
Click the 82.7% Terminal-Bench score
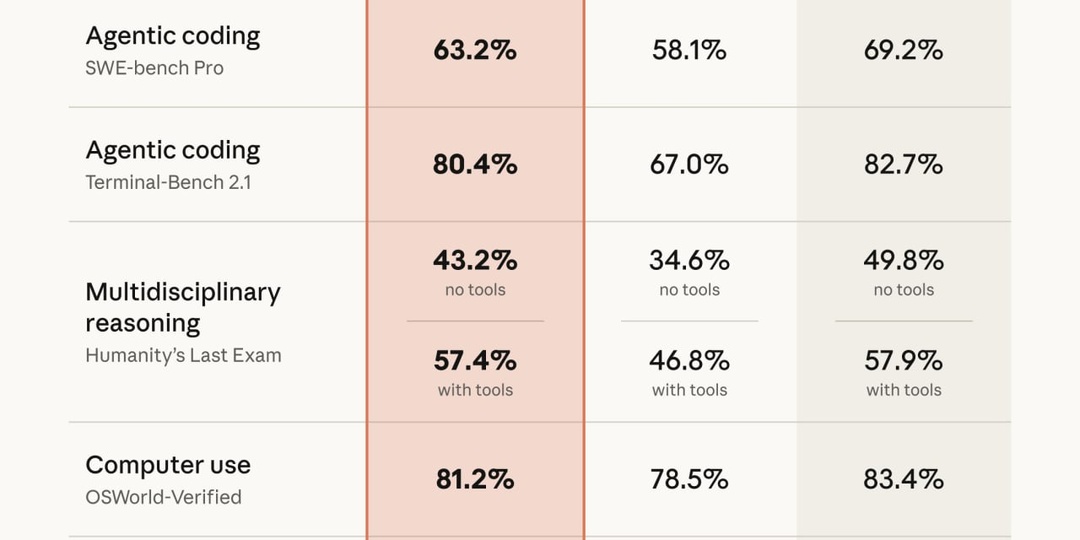(x=904, y=165)
